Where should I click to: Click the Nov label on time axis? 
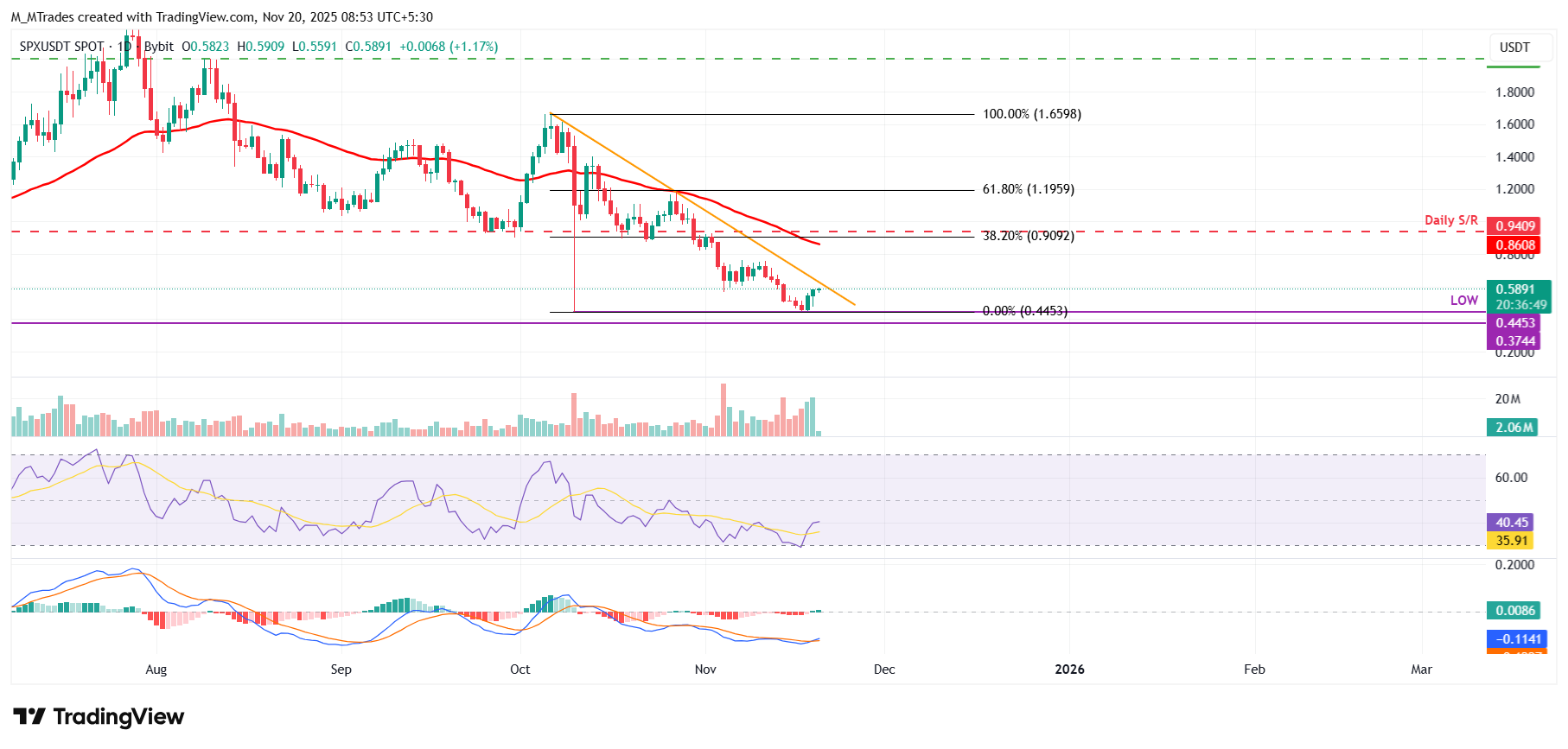pos(705,670)
